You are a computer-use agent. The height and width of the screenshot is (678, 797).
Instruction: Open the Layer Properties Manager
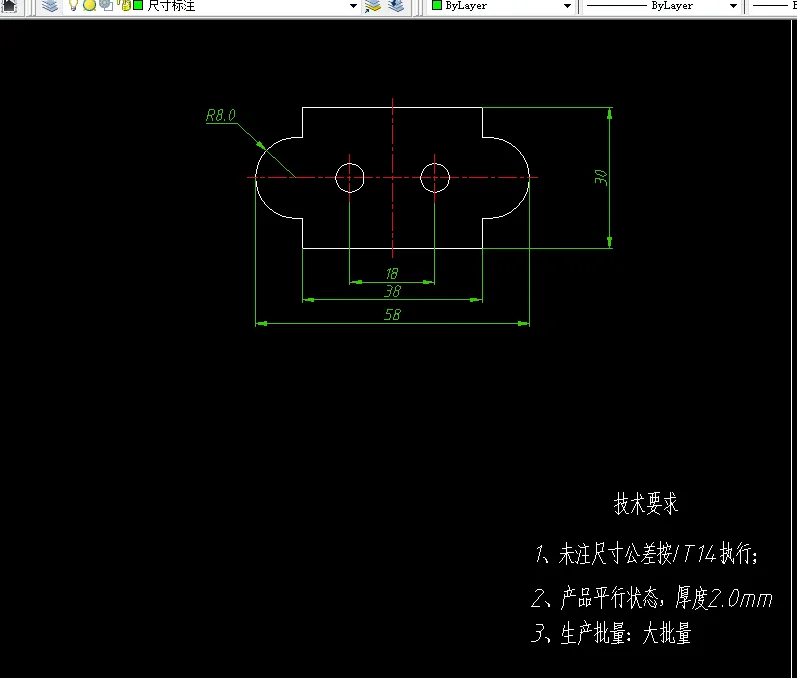(50, 6)
